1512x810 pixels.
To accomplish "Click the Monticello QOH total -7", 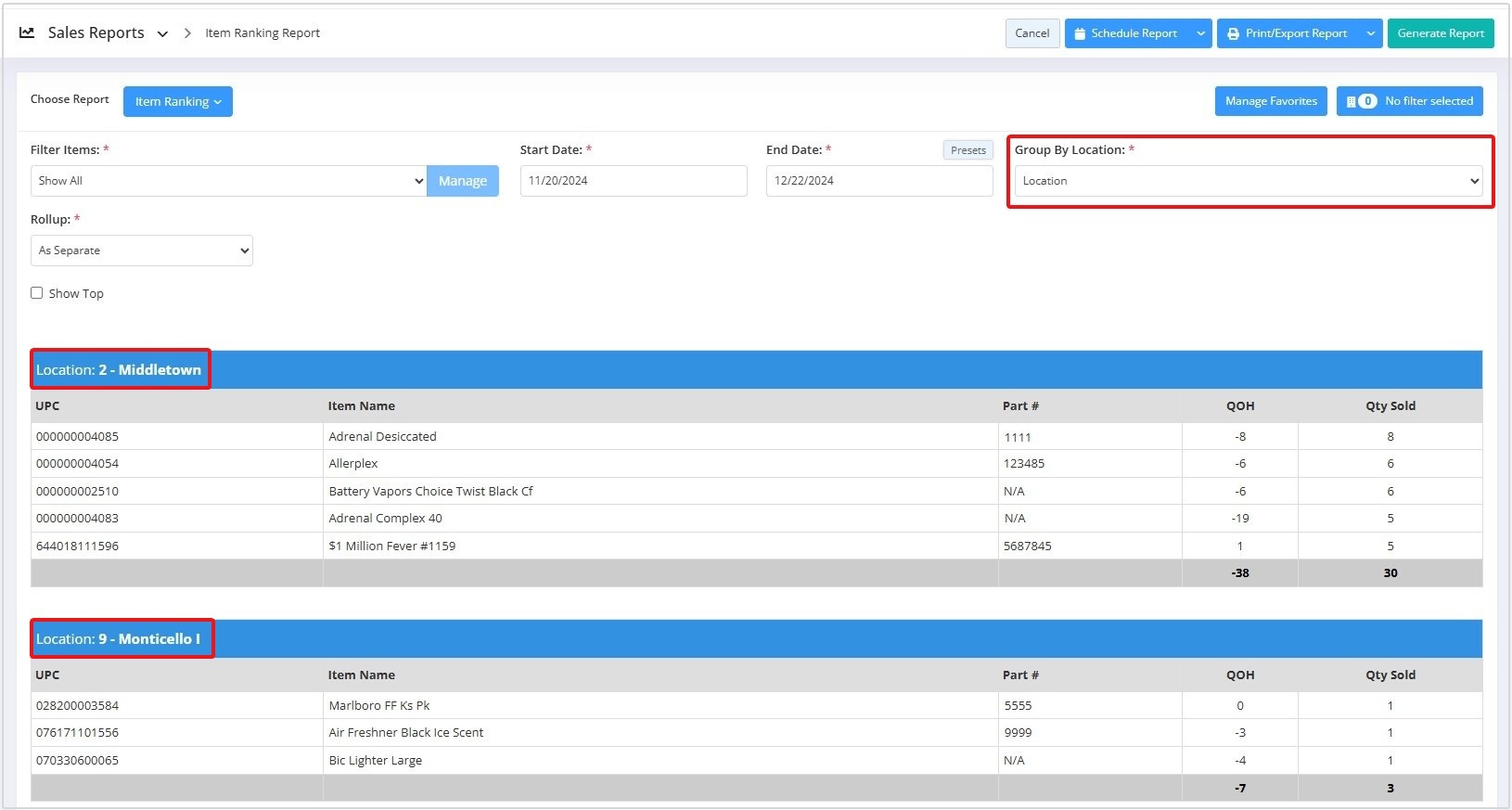I will pyautogui.click(x=1240, y=788).
